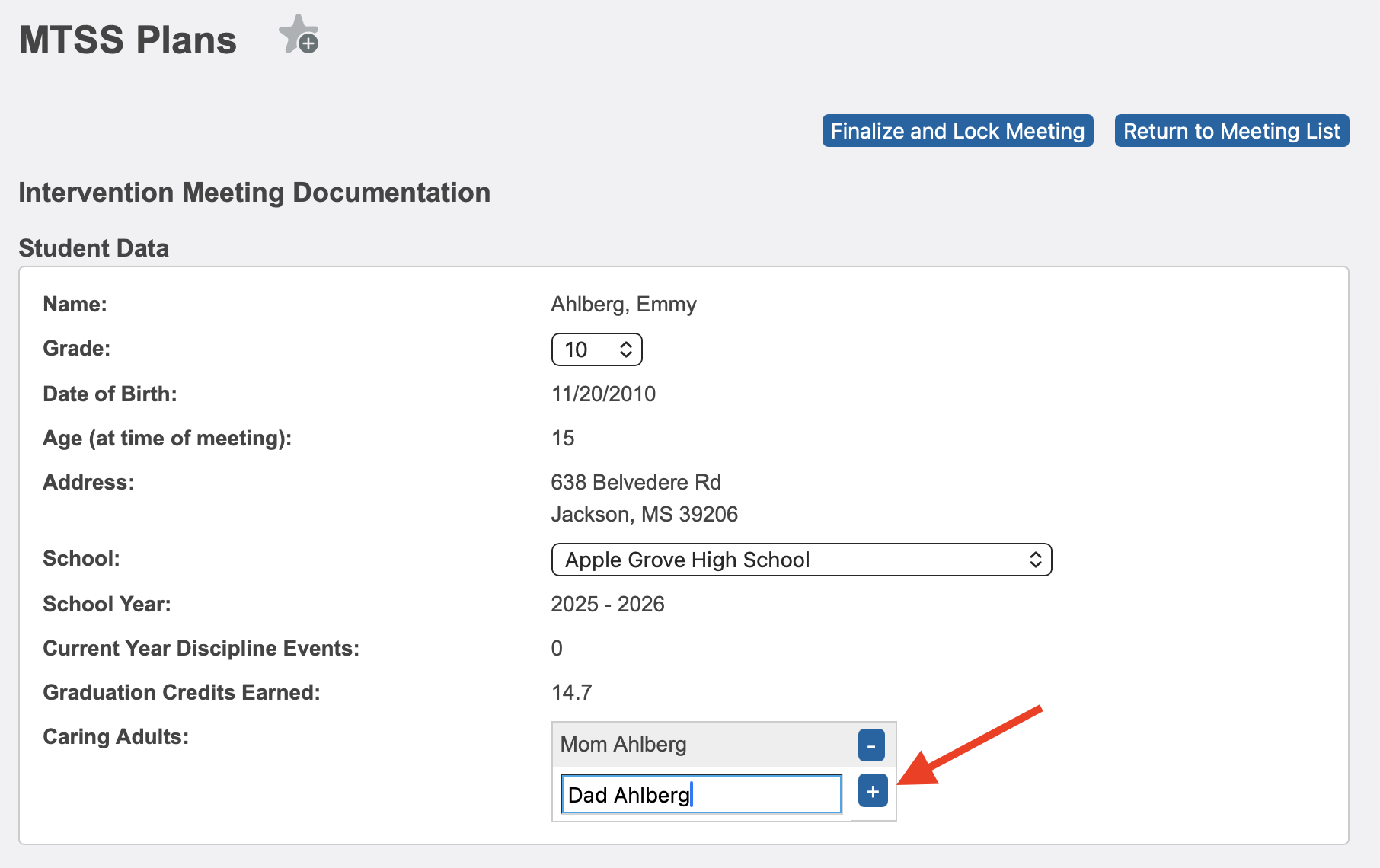Expand the Grade combo box options
This screenshot has width=1380, height=868.
point(596,349)
